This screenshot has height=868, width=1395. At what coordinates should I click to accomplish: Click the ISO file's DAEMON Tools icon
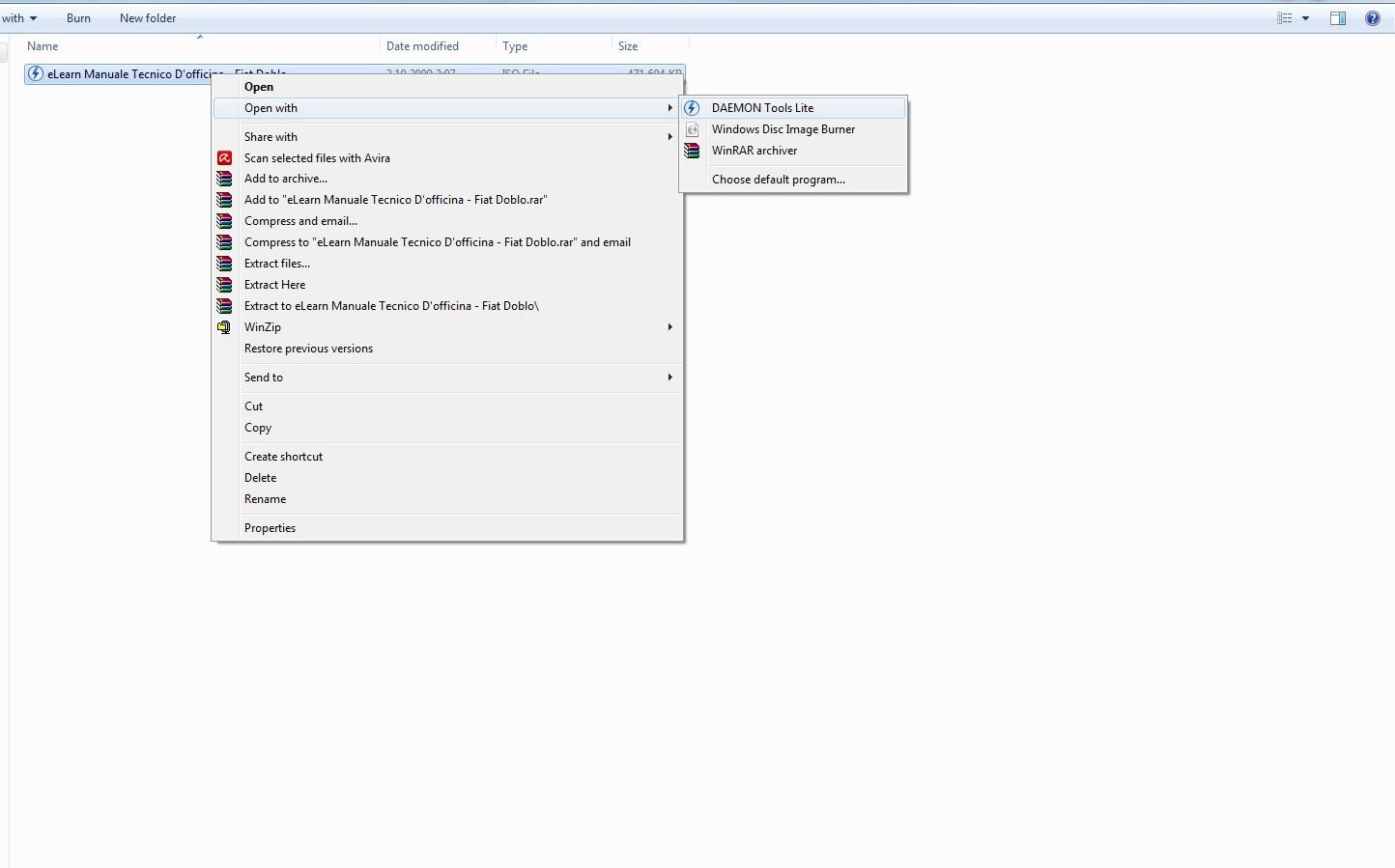[36, 73]
